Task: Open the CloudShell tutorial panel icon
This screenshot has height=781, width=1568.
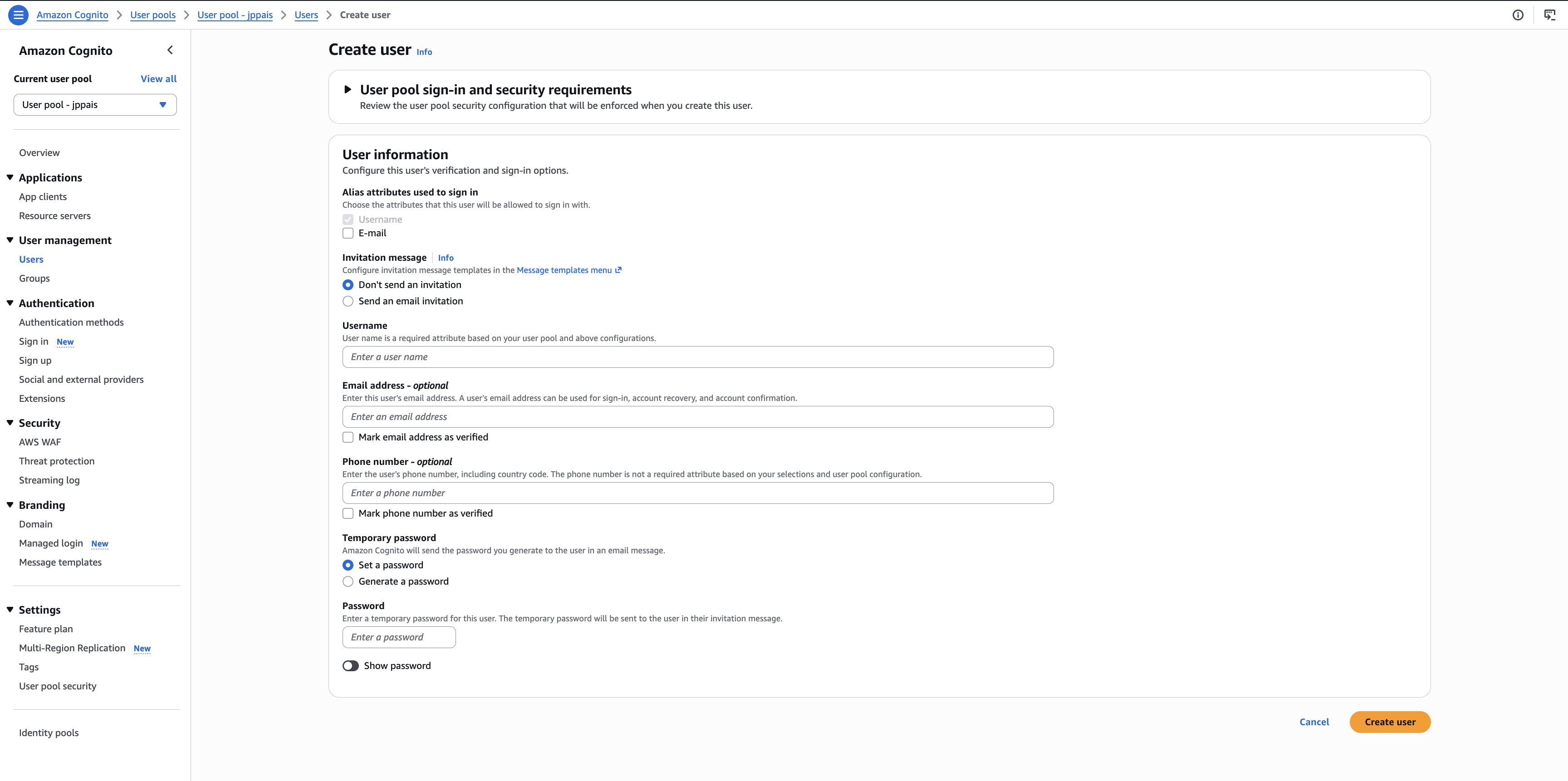Action: (x=1549, y=15)
